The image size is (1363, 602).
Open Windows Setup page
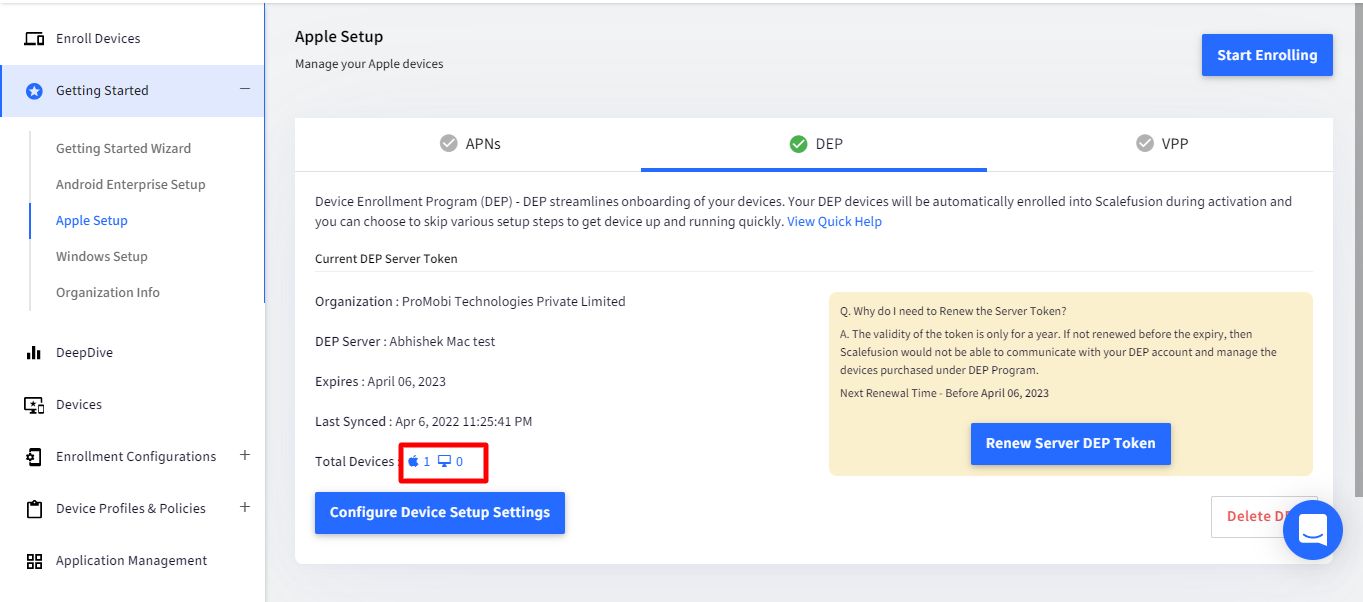click(x=102, y=256)
